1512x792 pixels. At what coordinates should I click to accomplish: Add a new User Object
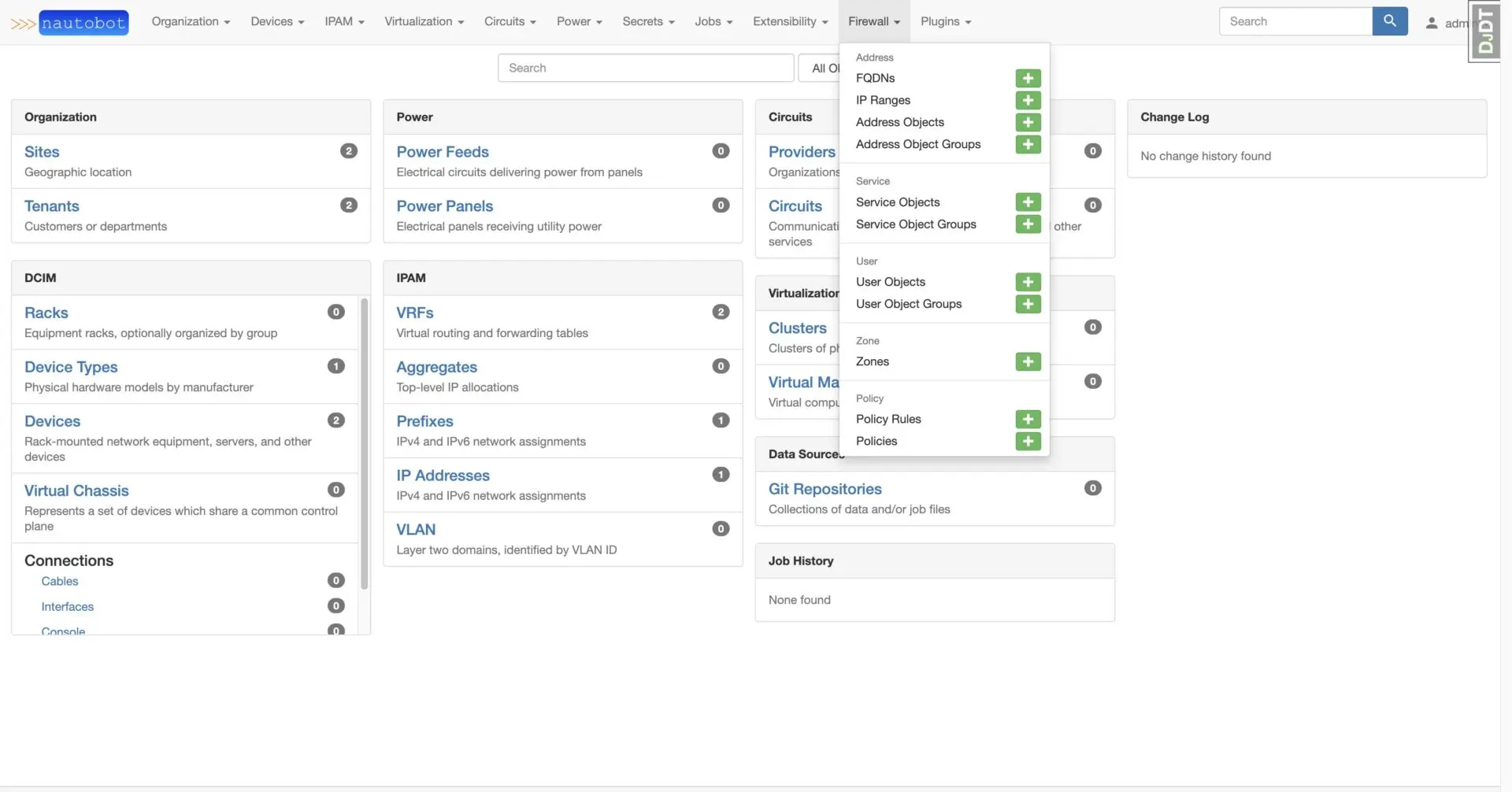(1028, 282)
